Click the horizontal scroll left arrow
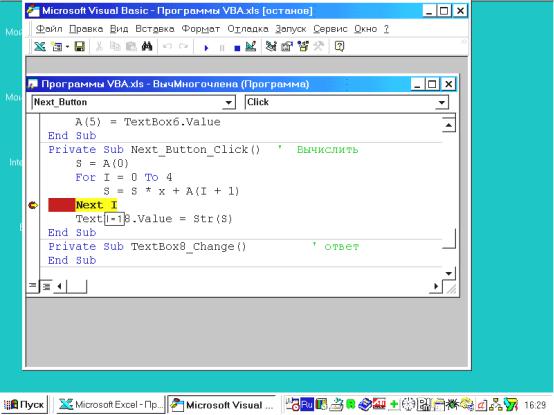Screen dimensions: 554x415 (59, 286)
